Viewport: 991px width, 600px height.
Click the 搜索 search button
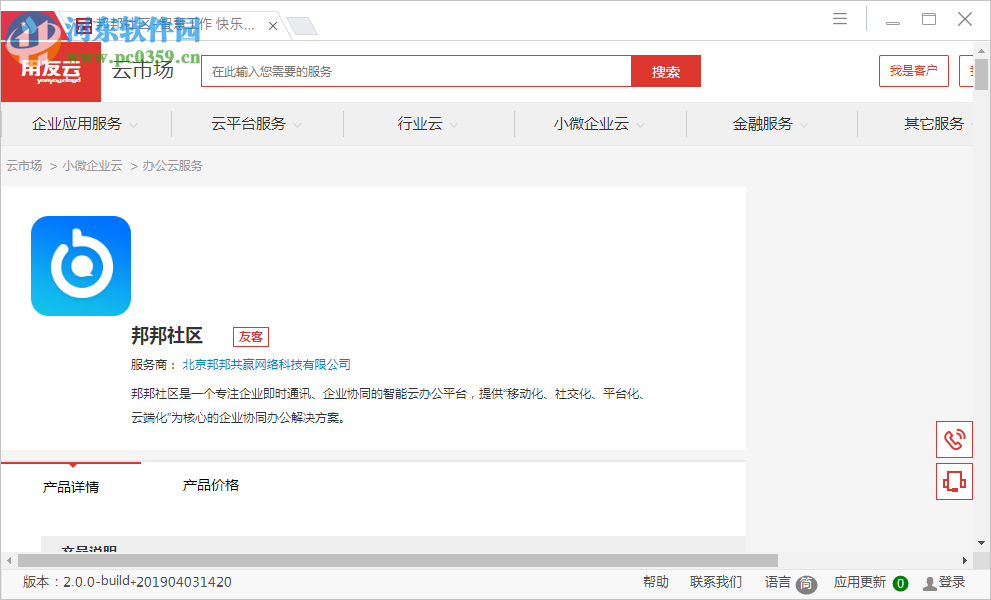click(x=665, y=71)
